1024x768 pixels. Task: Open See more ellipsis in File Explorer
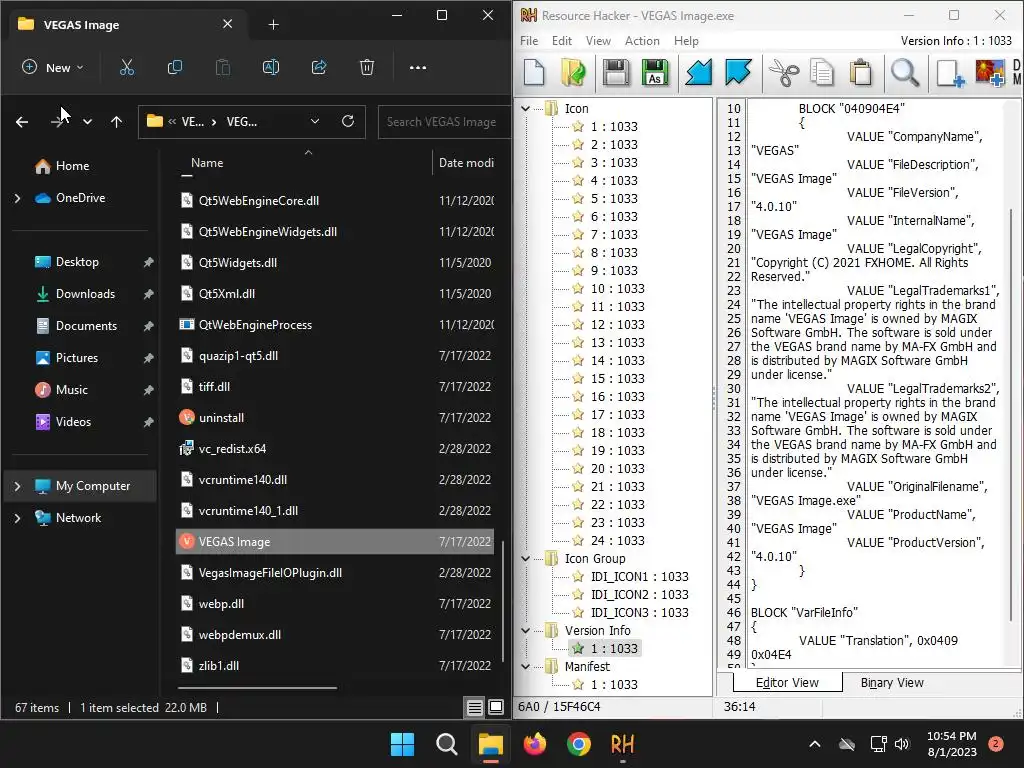tap(418, 67)
